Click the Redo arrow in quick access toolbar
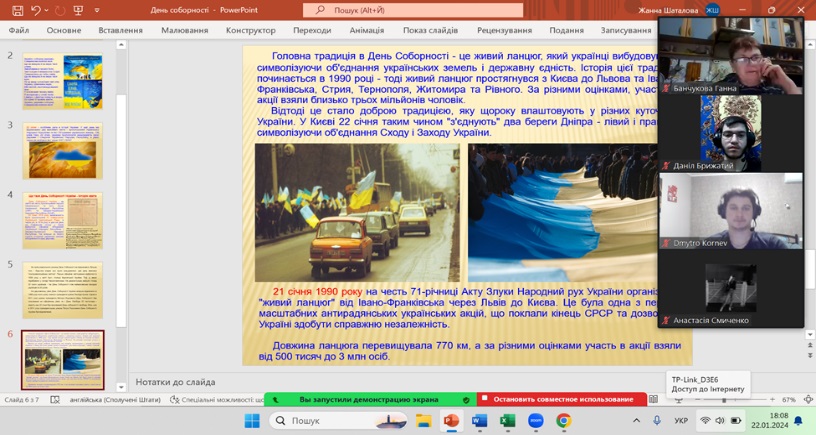The image size is (816, 435). pyautogui.click(x=60, y=10)
